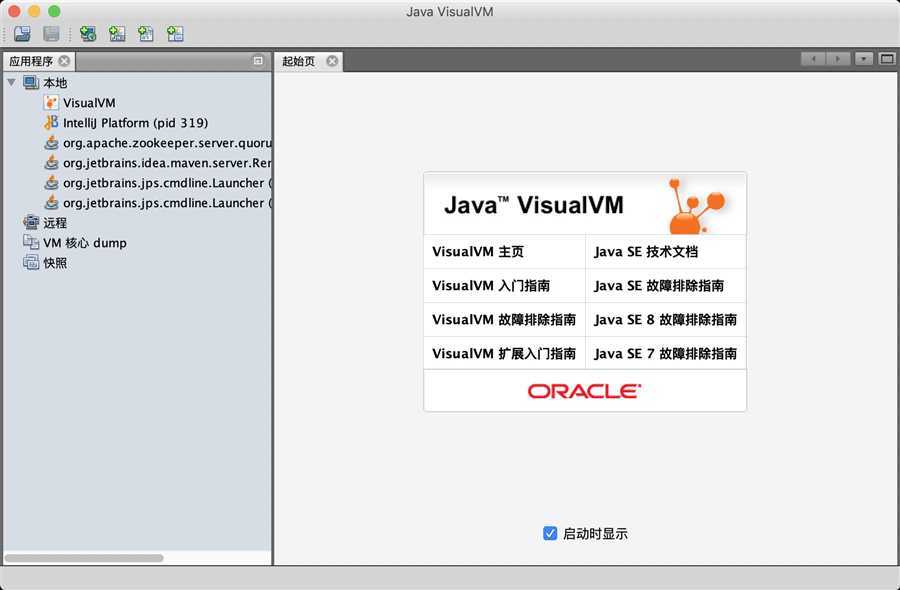The width and height of the screenshot is (900, 590).
Task: Click the VM 核心 dump icon
Action: click(x=30, y=242)
